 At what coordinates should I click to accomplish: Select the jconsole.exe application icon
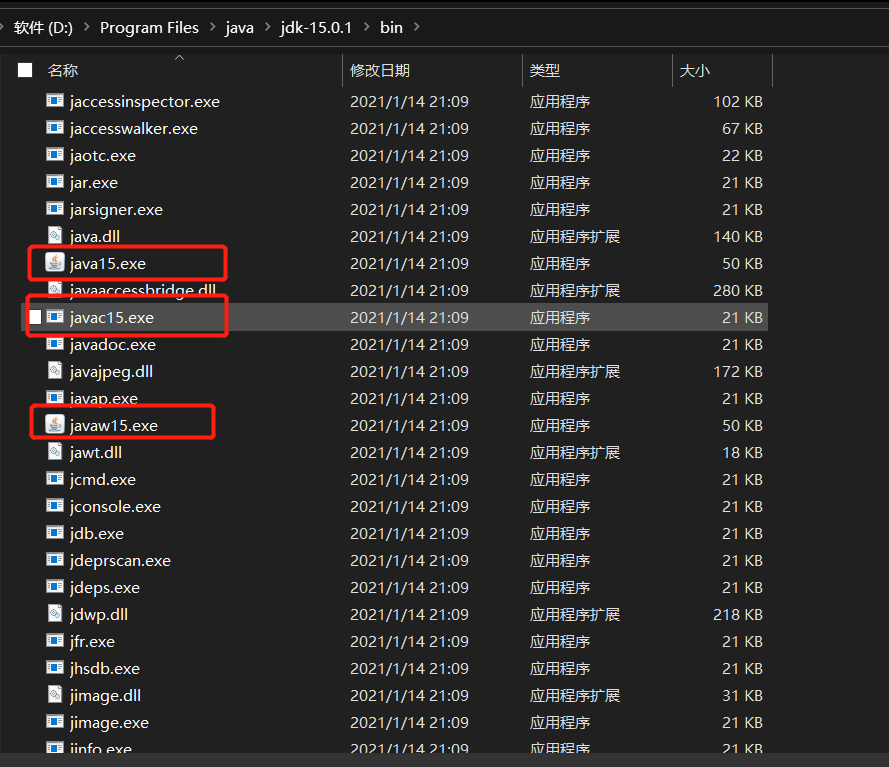[54, 506]
